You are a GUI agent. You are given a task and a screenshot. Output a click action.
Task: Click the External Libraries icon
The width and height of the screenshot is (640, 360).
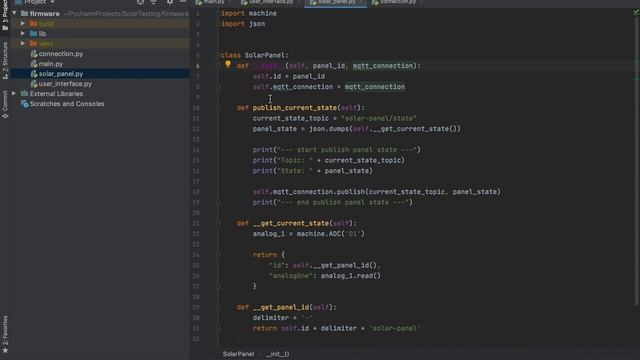click(x=24, y=93)
